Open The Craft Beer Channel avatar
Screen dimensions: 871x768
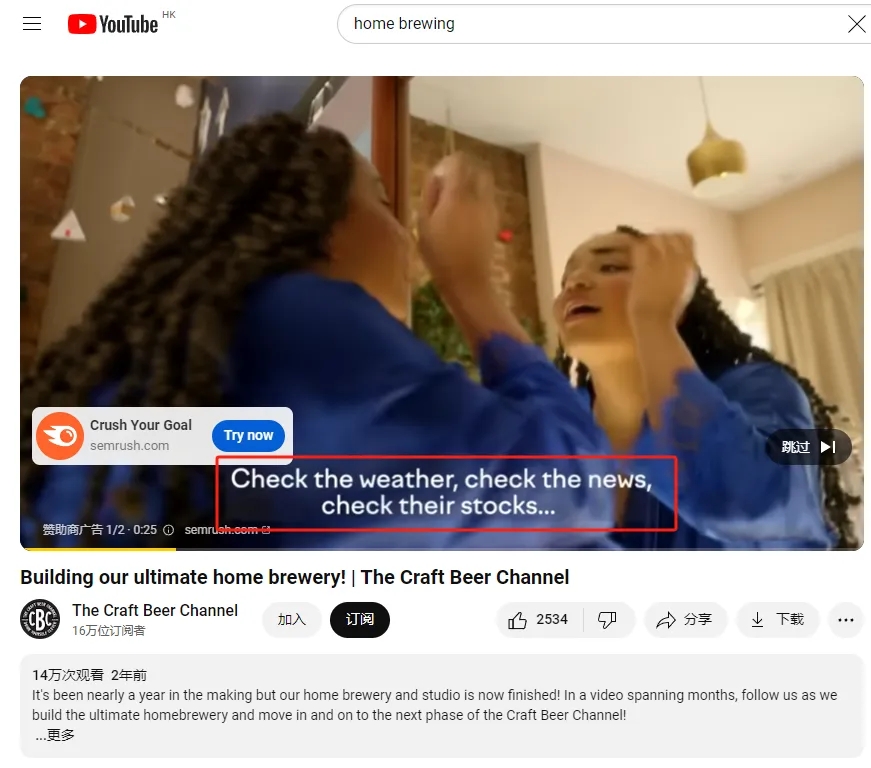[40, 620]
